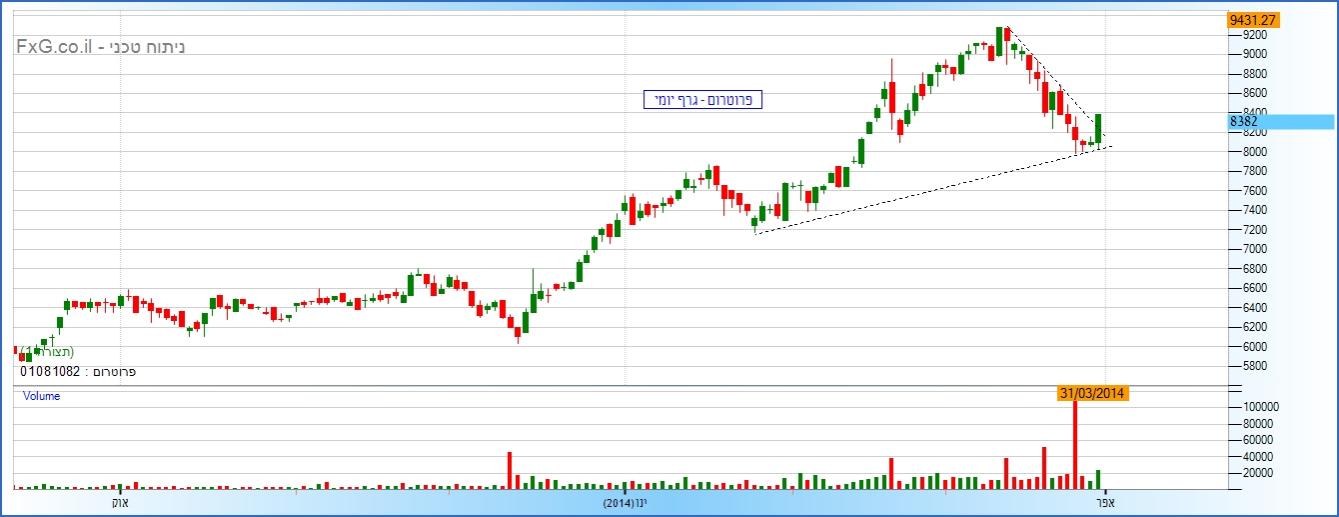1339x517 pixels.
Task: Click the orange 31/03/2014 date label
Action: click(x=1093, y=394)
